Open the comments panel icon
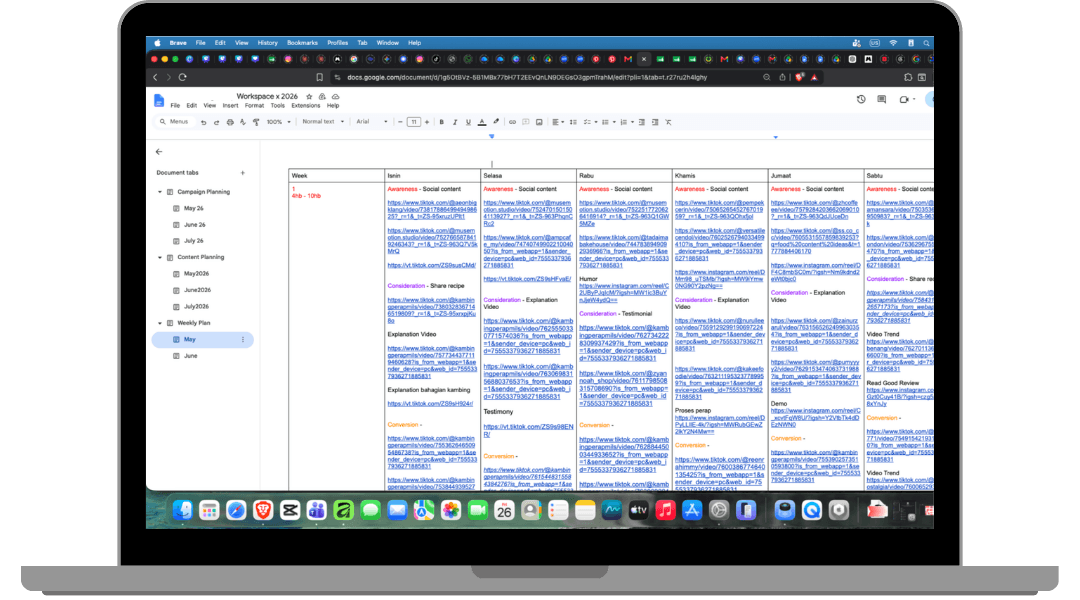The width and height of the screenshot is (1080, 600). (882, 99)
